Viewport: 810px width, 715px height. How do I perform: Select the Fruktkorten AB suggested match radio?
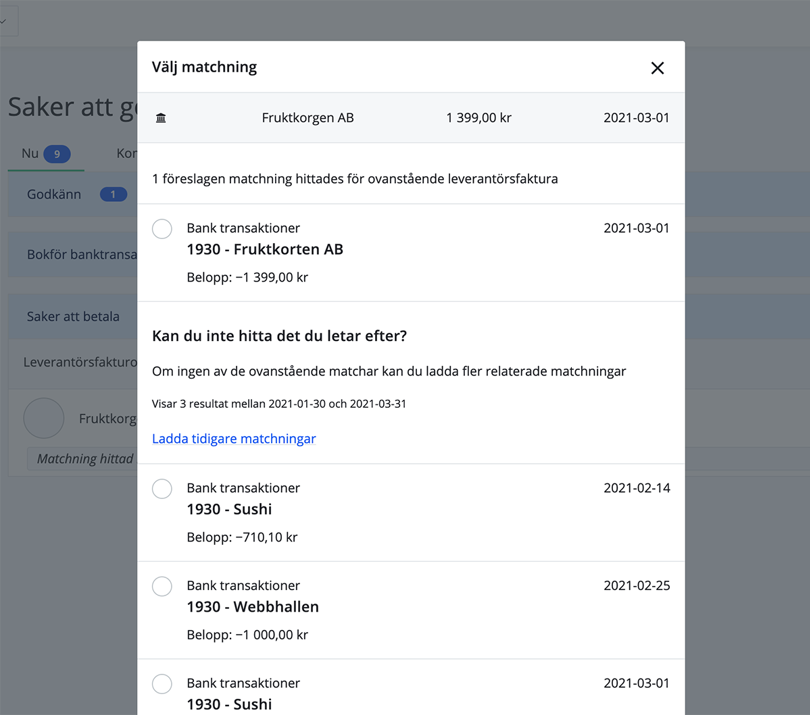pyautogui.click(x=162, y=229)
